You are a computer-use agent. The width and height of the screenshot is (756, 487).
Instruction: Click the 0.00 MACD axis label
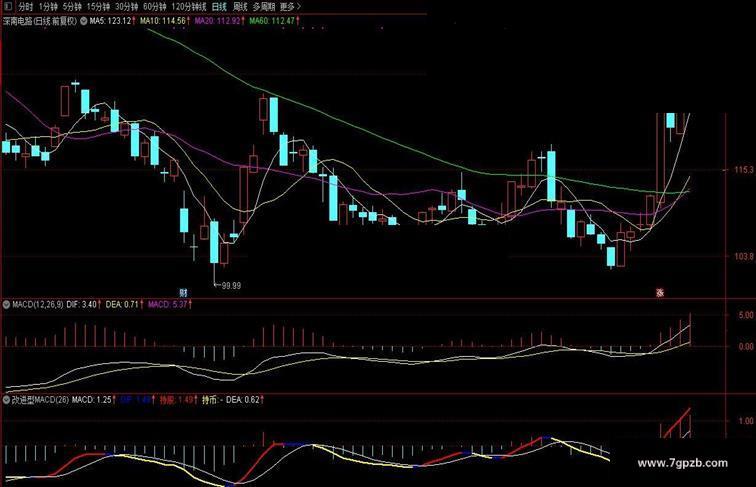click(745, 346)
